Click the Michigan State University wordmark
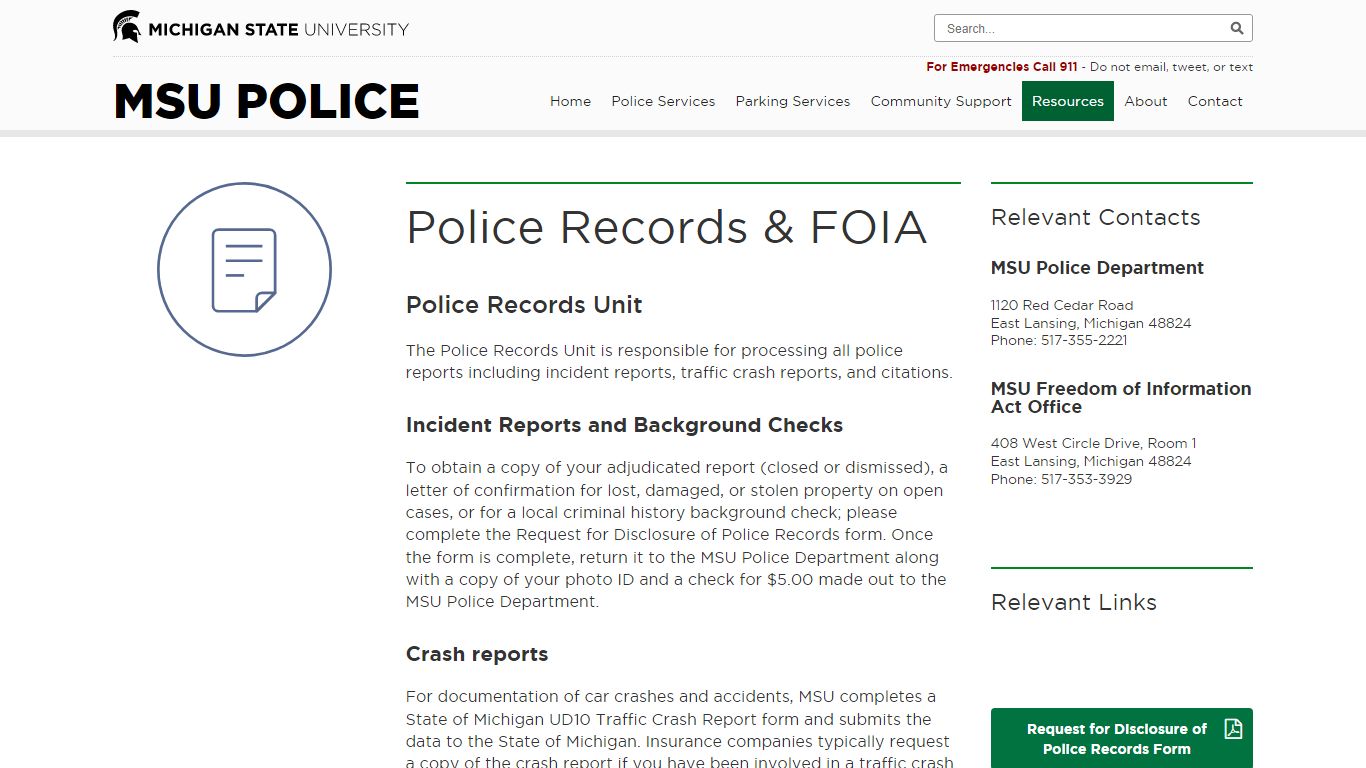This screenshot has width=1366, height=768. coord(279,29)
